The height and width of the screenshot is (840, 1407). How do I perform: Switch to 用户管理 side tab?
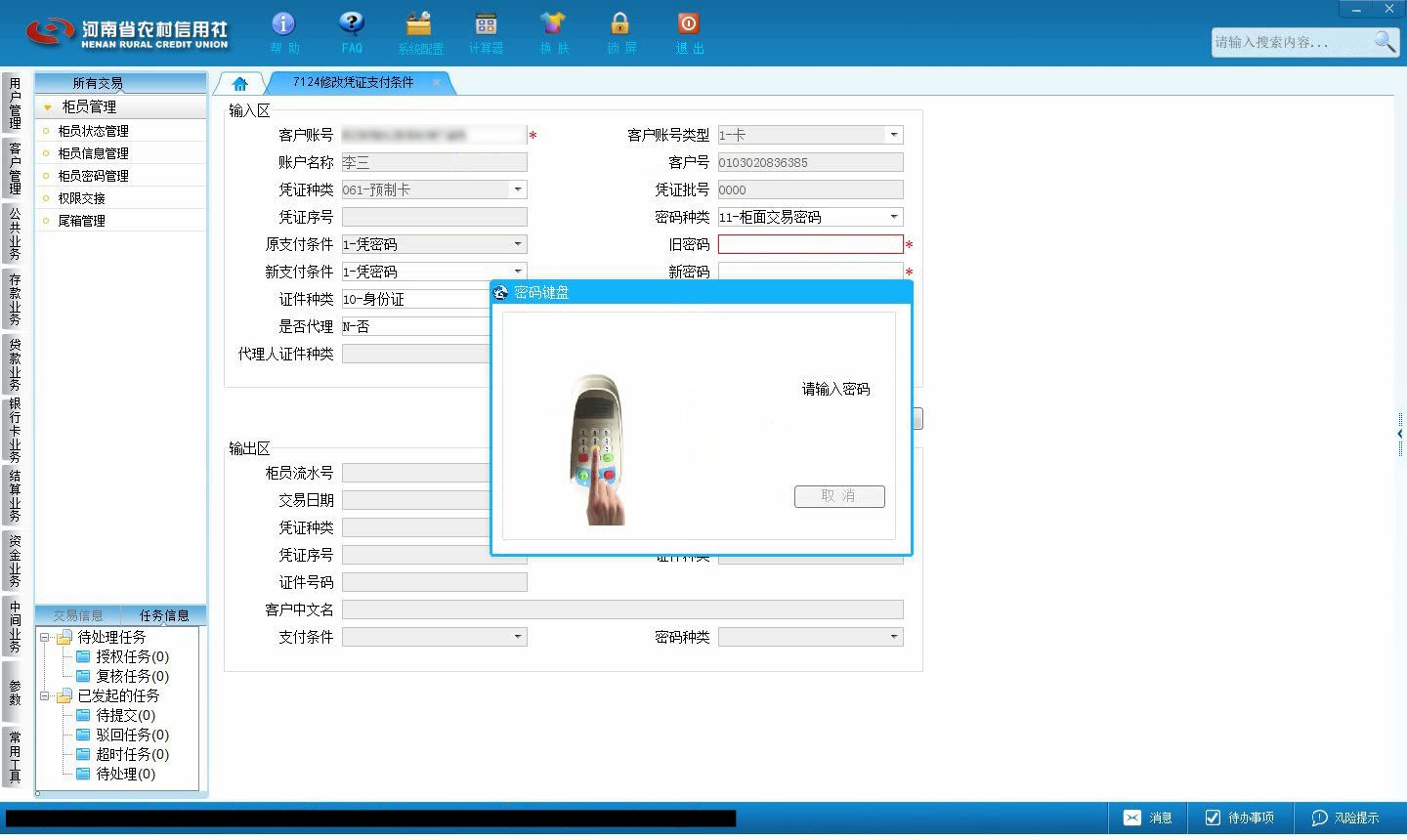pos(14,103)
